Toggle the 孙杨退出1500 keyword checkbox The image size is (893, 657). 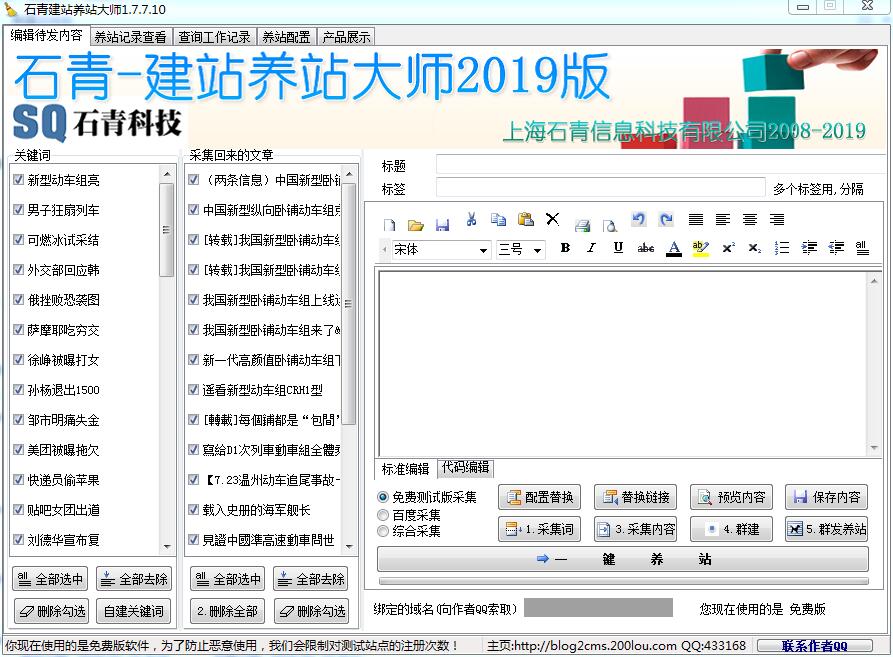19,390
